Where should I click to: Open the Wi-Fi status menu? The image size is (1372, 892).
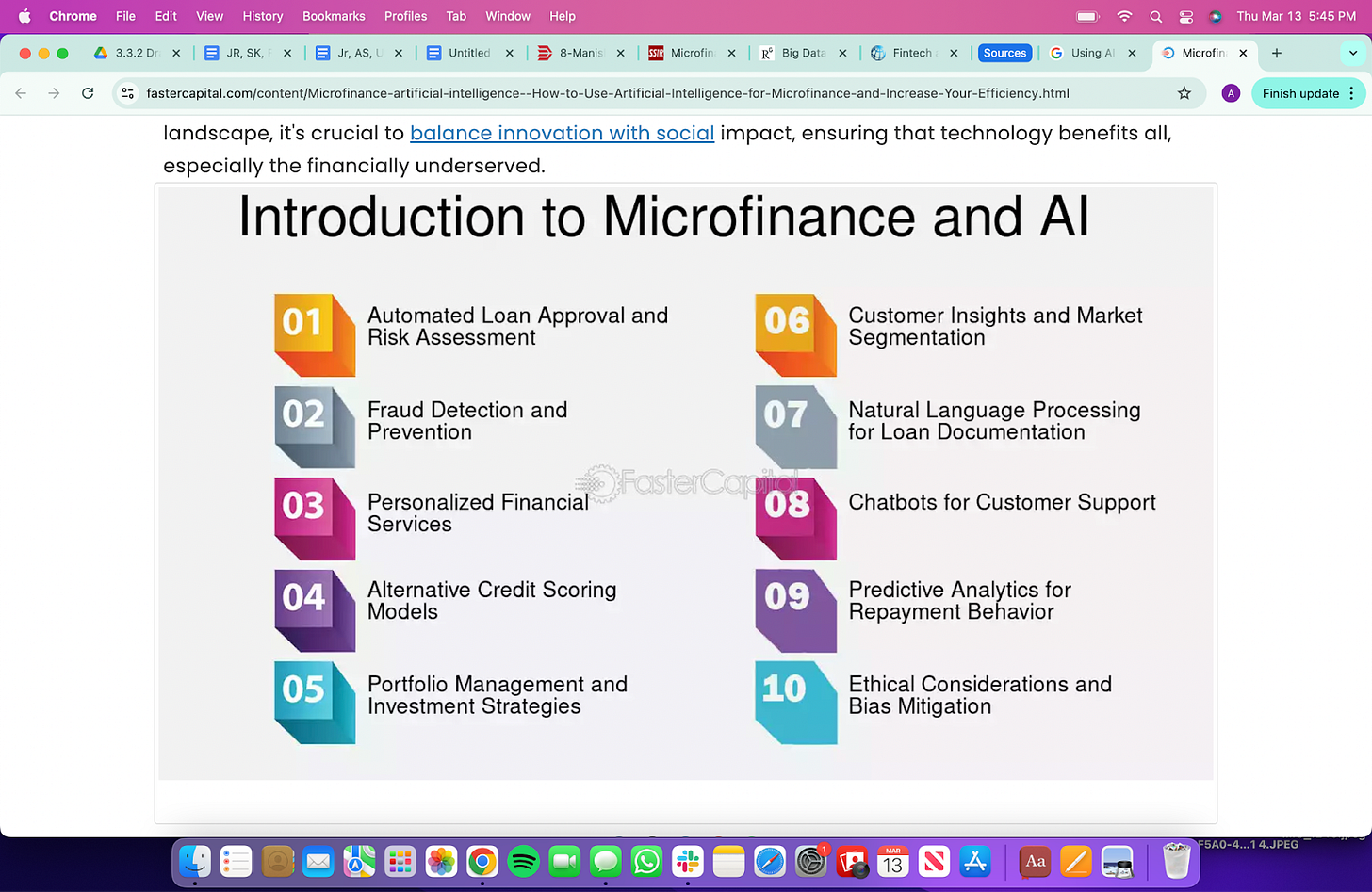coord(1124,16)
